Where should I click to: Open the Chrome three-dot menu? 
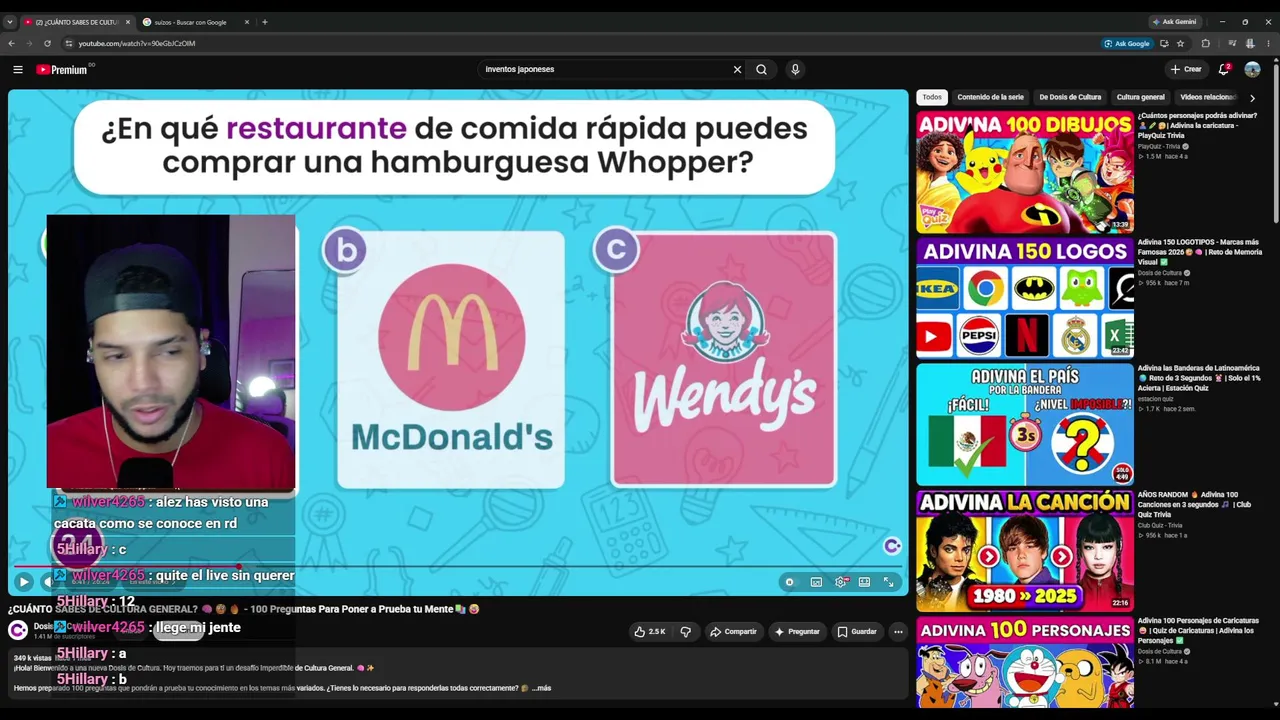point(1268,43)
